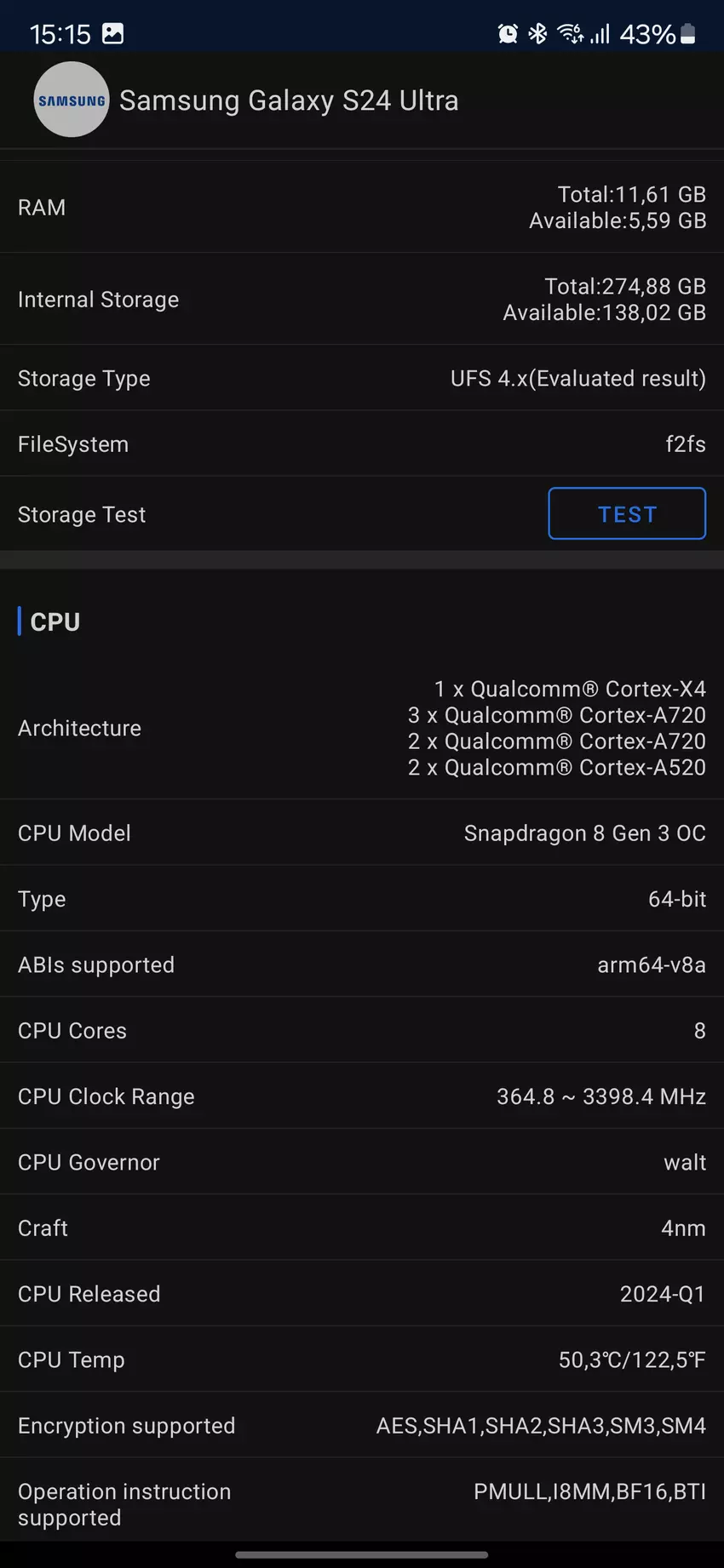The width and height of the screenshot is (724, 1568).
Task: Tap the CPU Clock Range row
Action: click(362, 1096)
